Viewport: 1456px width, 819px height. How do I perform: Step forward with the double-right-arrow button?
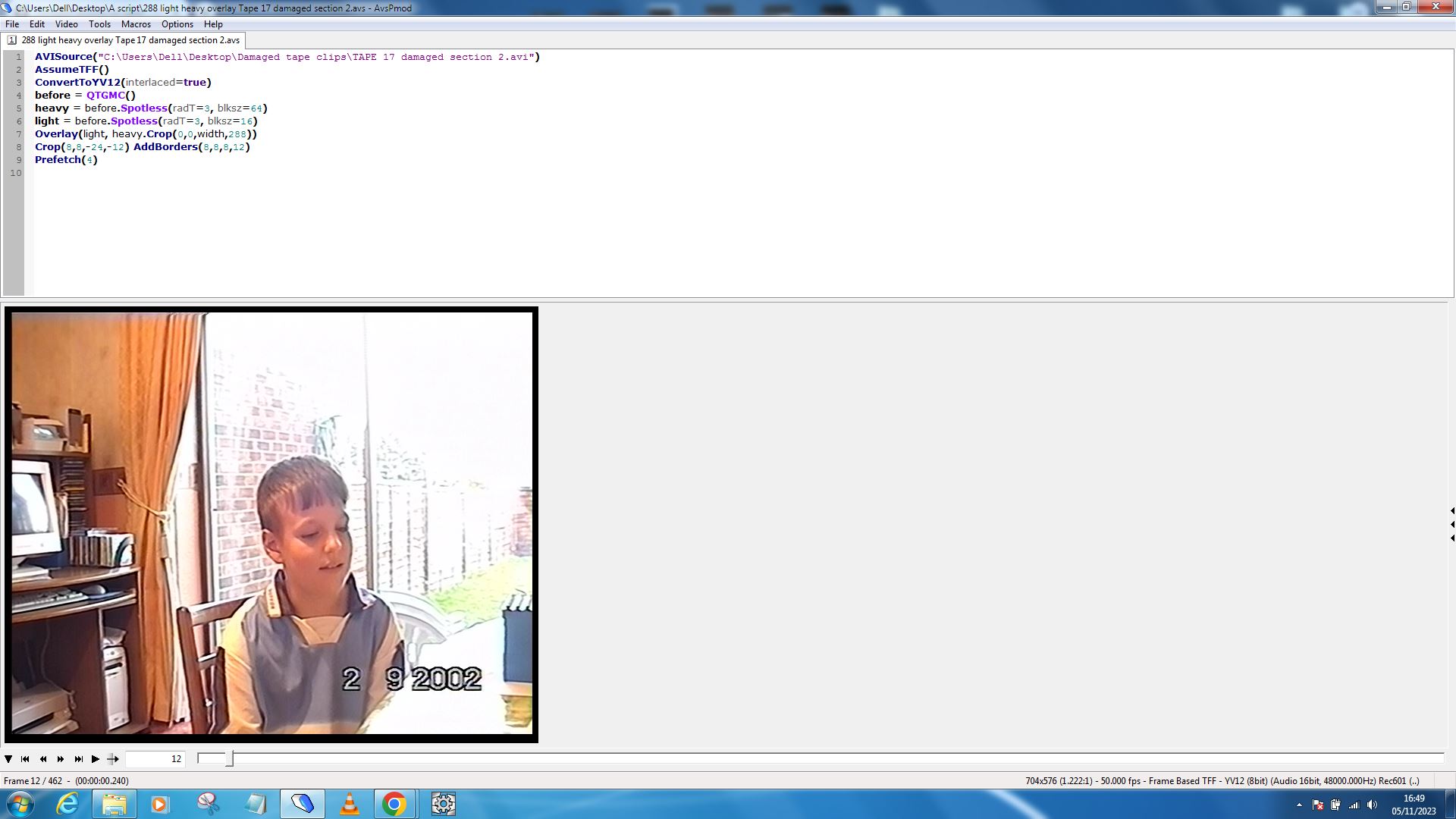61,759
